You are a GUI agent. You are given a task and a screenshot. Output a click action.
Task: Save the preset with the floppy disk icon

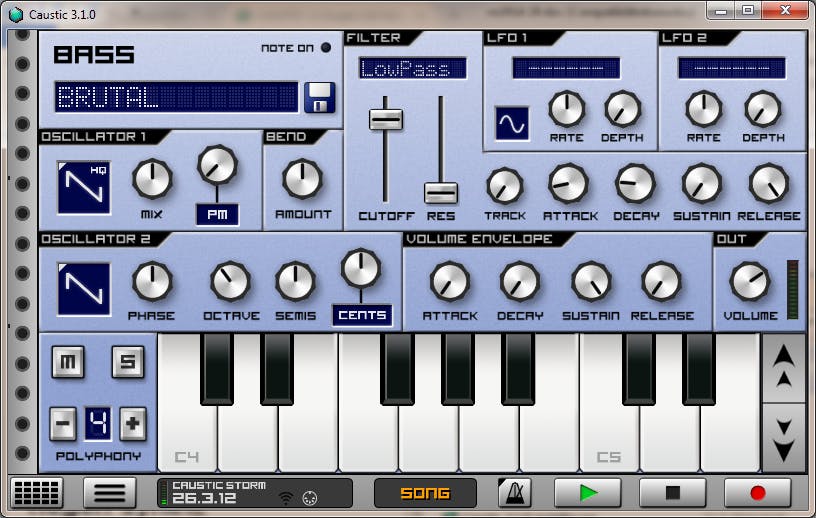click(x=319, y=97)
